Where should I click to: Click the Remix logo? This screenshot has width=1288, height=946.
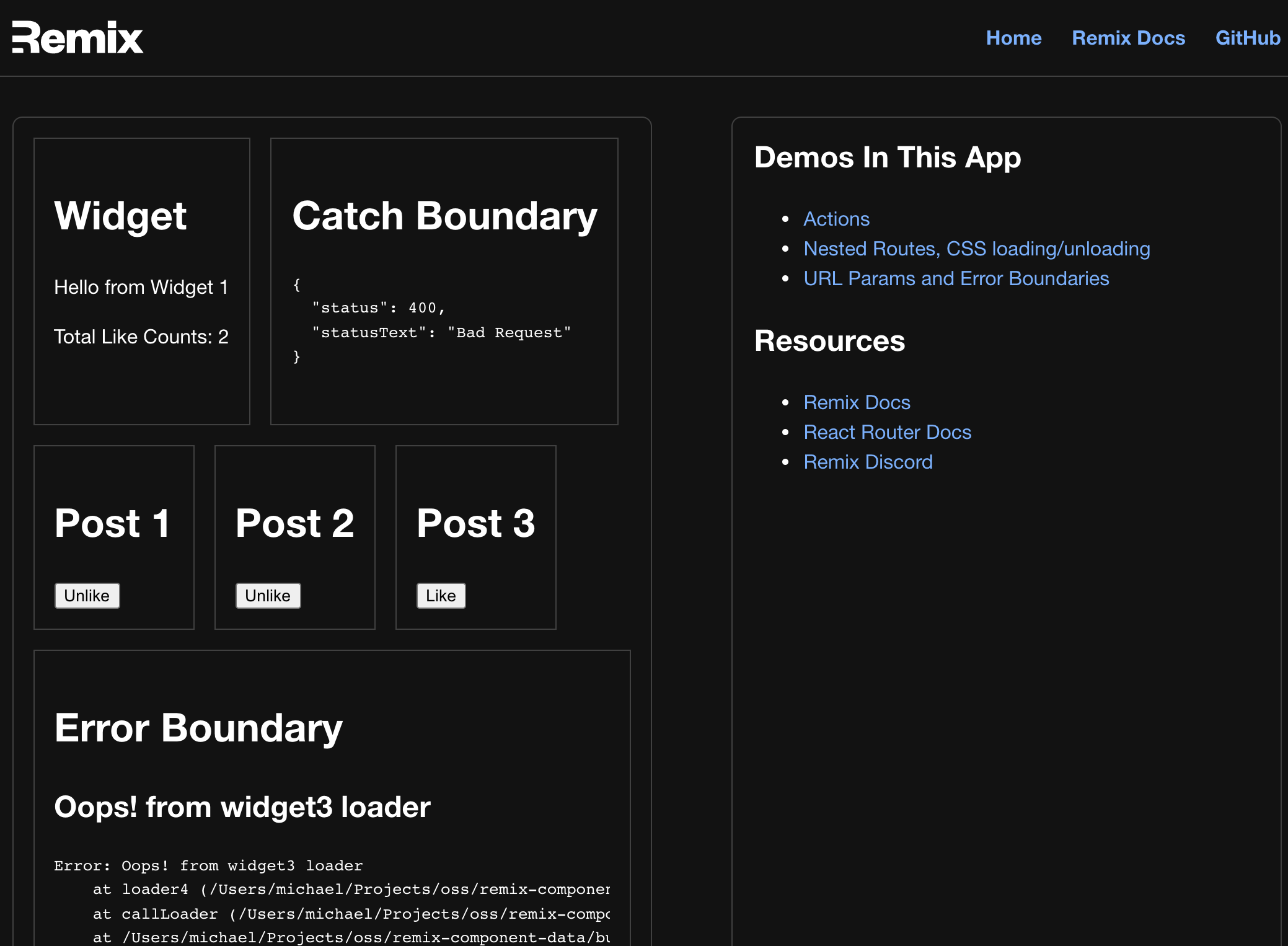click(x=77, y=38)
